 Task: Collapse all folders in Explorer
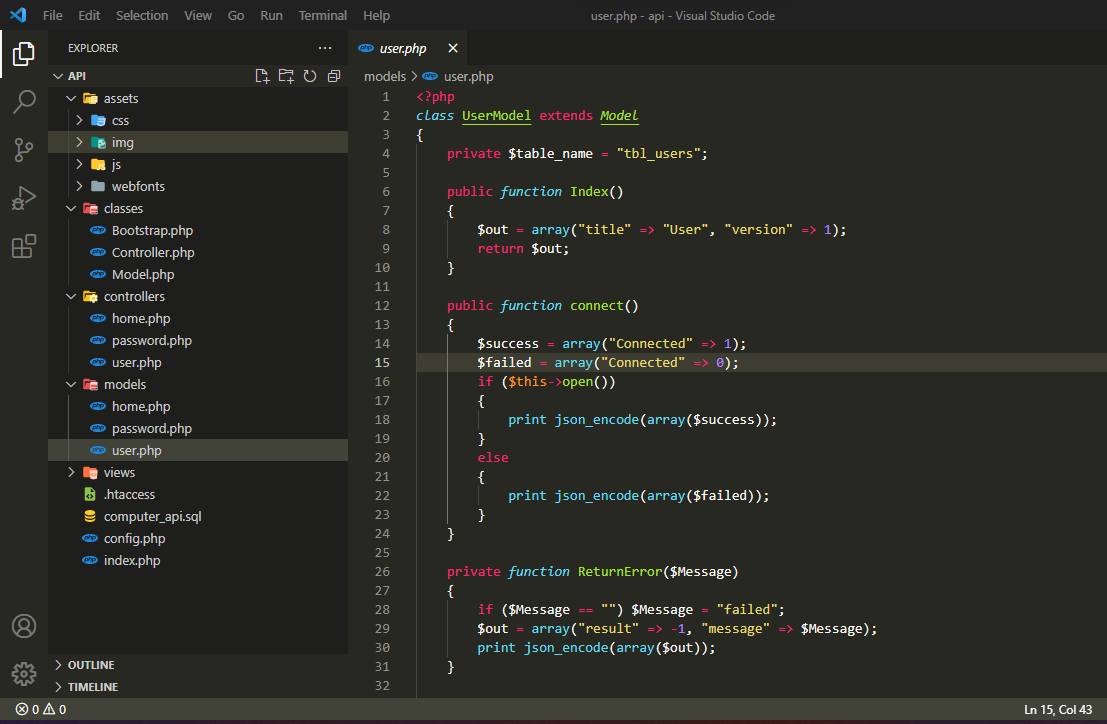[x=334, y=76]
